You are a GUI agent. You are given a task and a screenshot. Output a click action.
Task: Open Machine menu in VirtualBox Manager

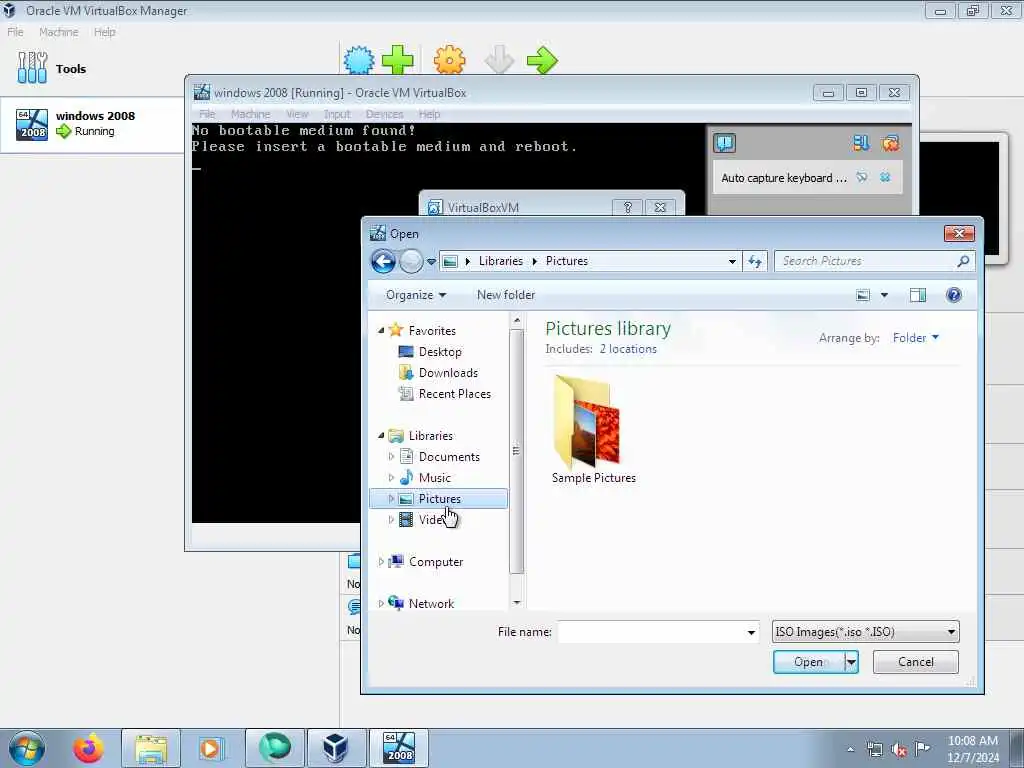[x=59, y=32]
